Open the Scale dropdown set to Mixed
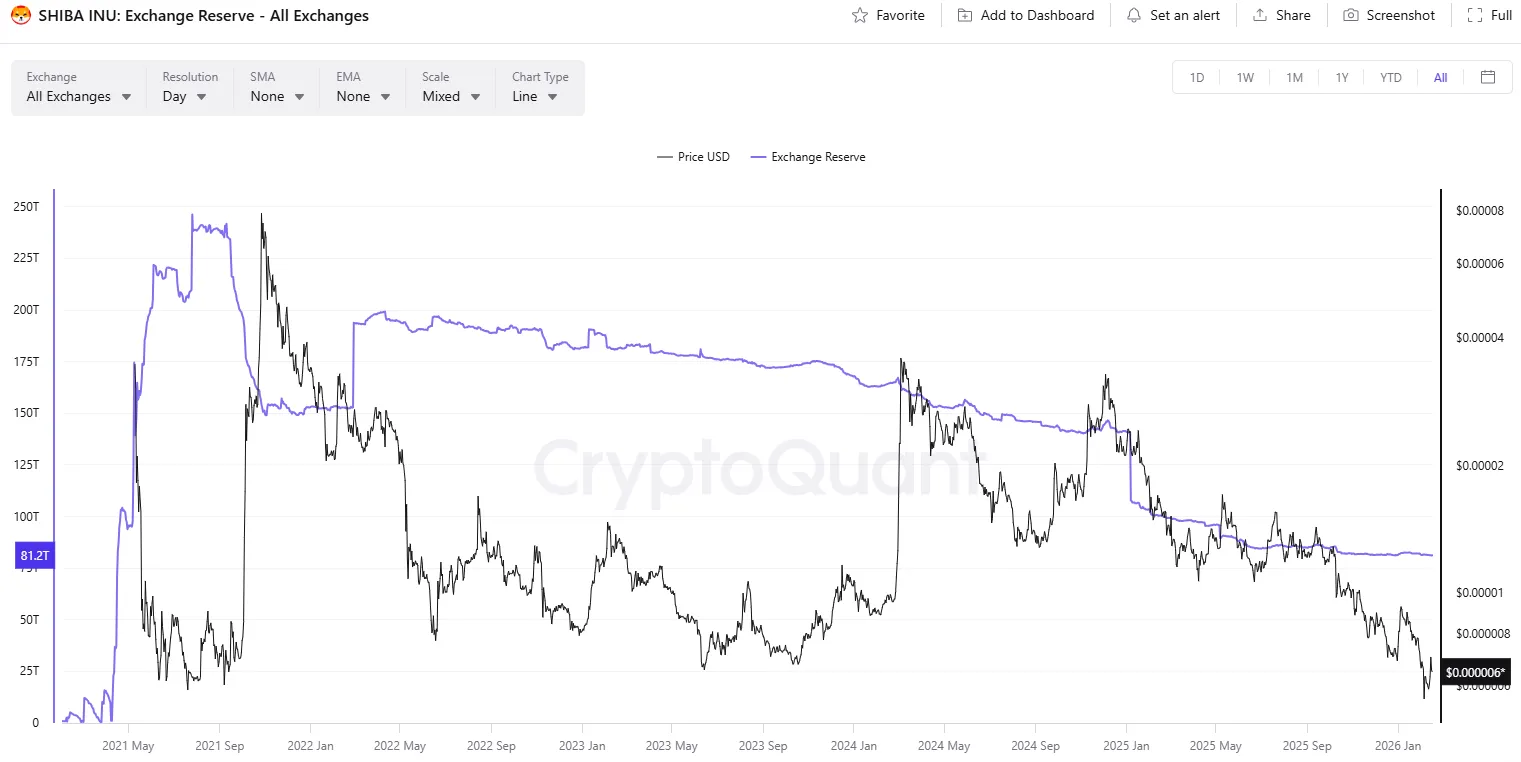 click(451, 96)
